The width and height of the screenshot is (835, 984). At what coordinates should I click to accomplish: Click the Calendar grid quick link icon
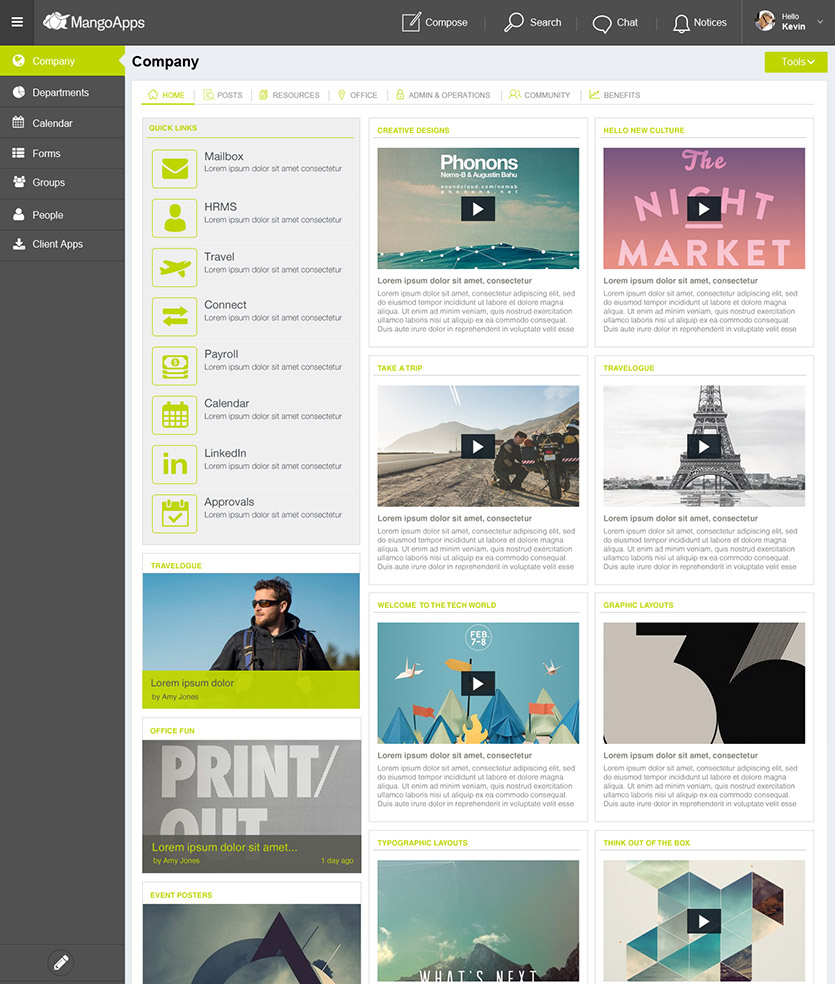(x=175, y=415)
